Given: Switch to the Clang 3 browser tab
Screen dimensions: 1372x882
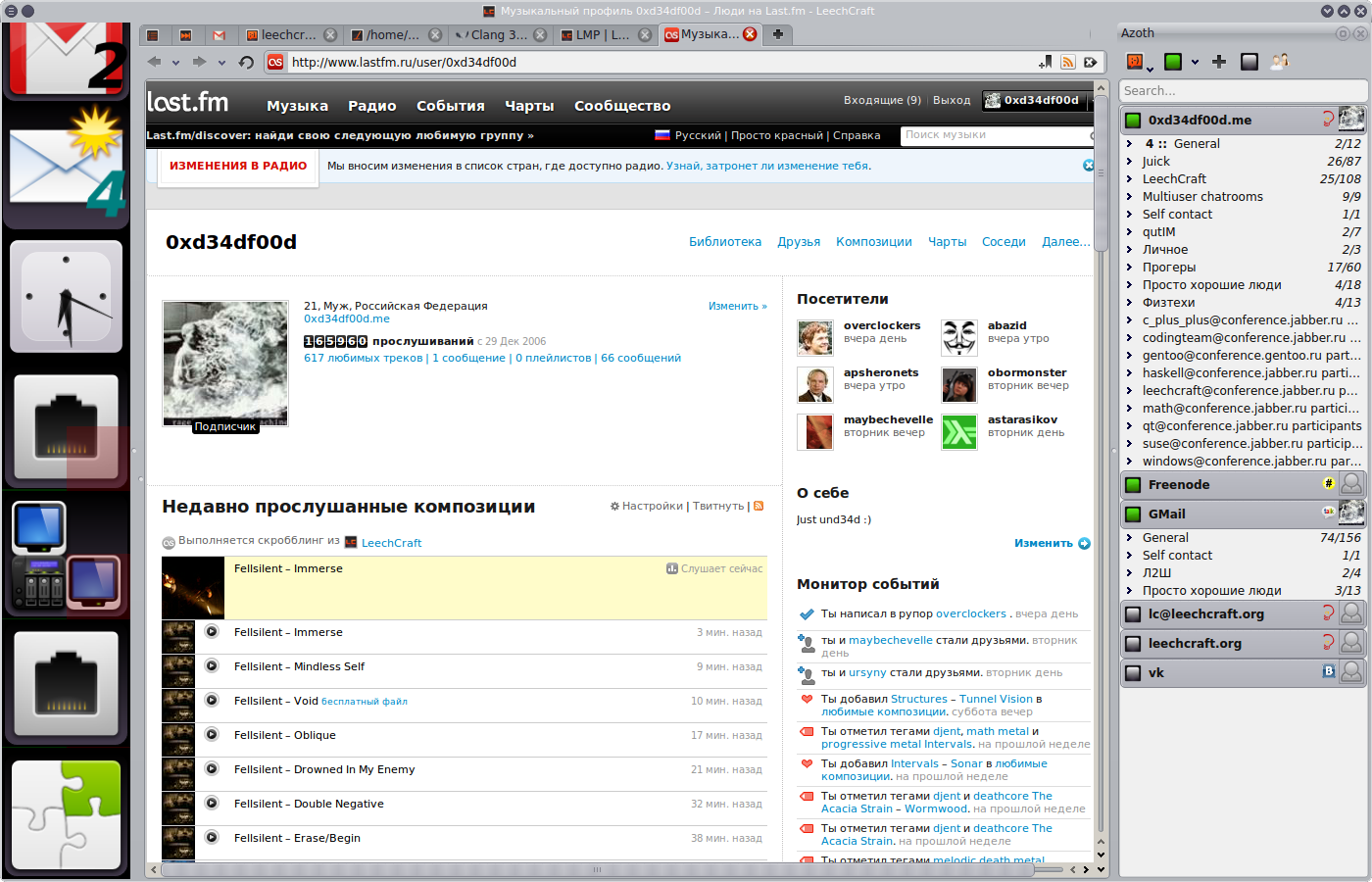Looking at the screenshot, I should click(x=499, y=34).
